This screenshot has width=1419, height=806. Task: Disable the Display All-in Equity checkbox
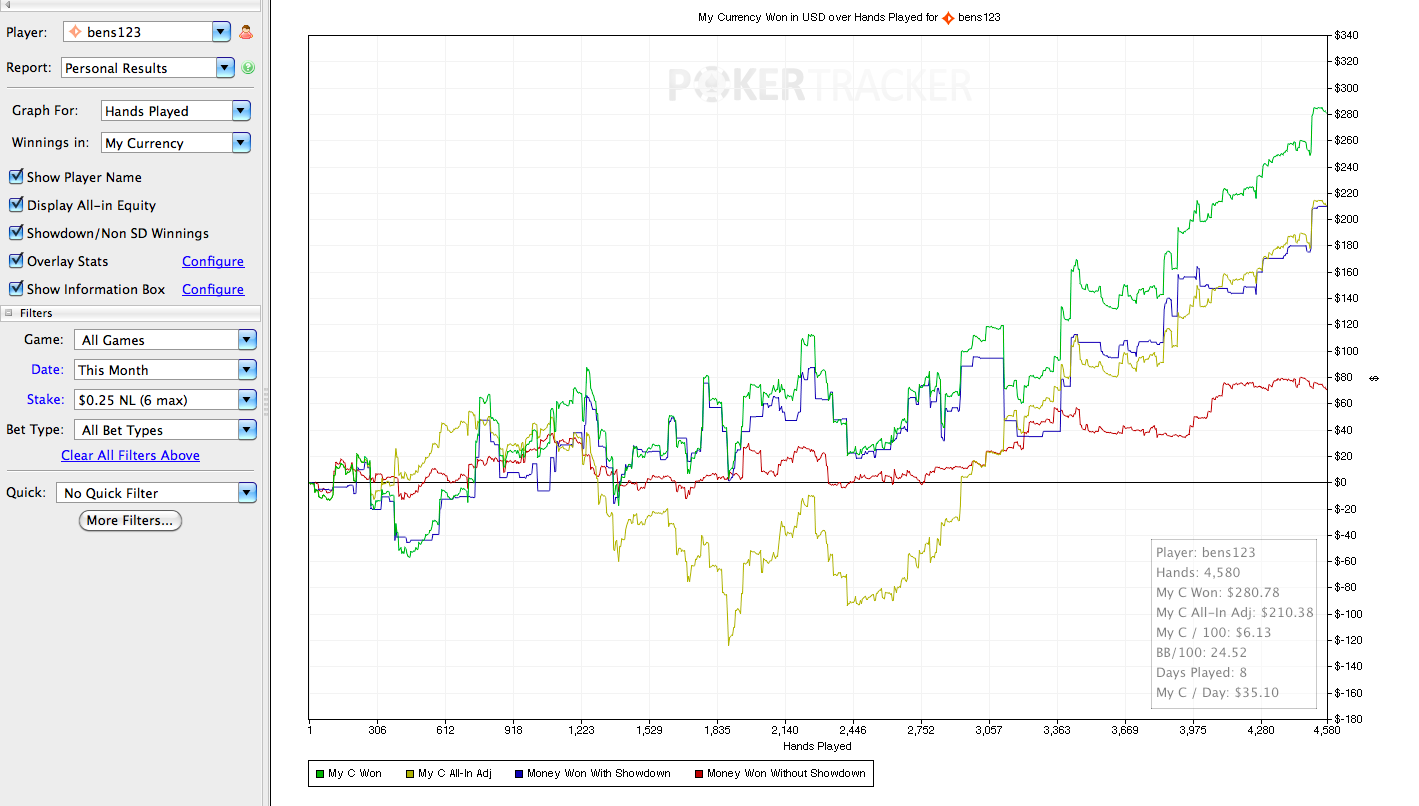(x=16, y=205)
